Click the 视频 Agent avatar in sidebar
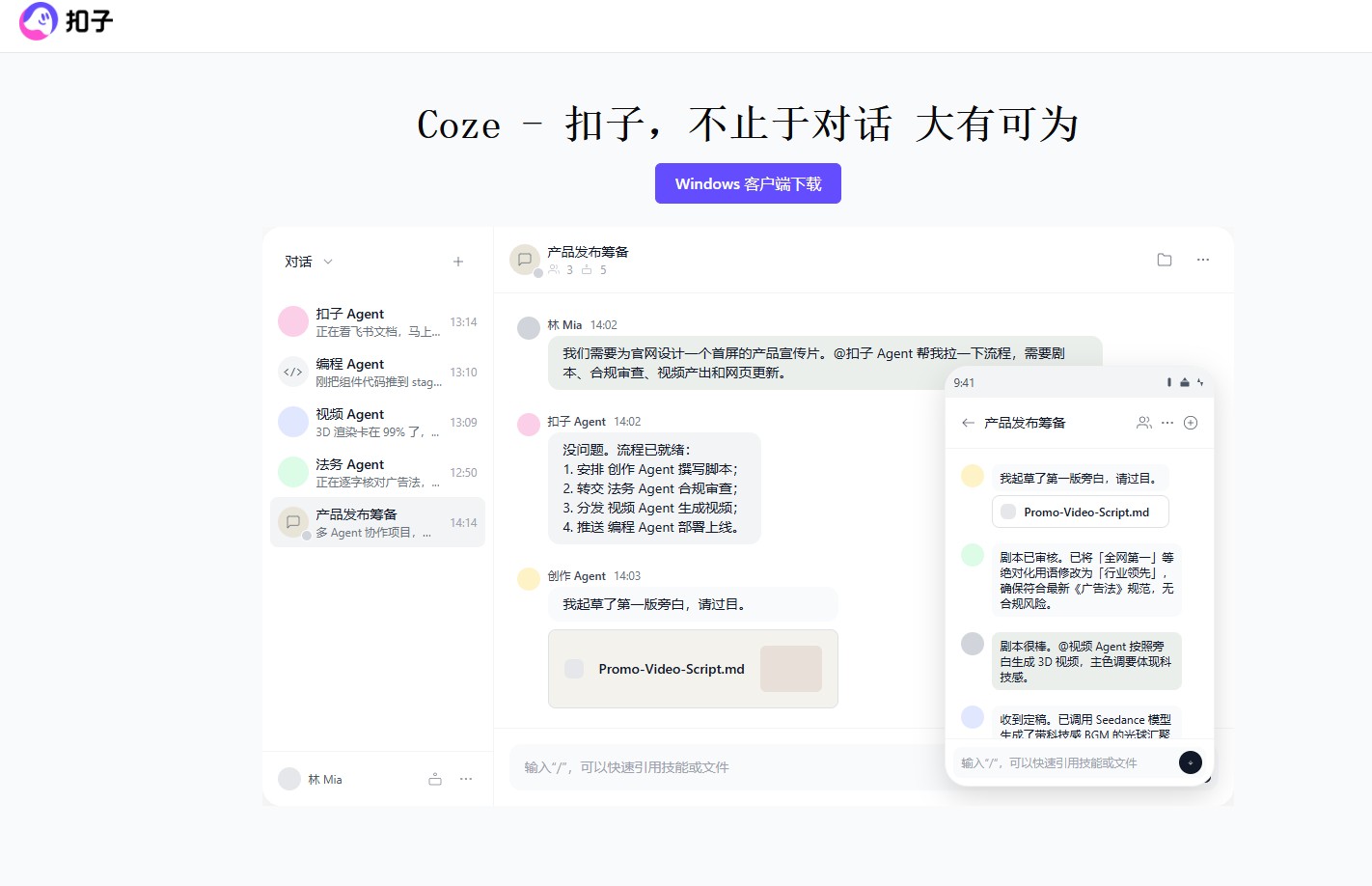Screen dimensions: 1372x886 coord(293,422)
